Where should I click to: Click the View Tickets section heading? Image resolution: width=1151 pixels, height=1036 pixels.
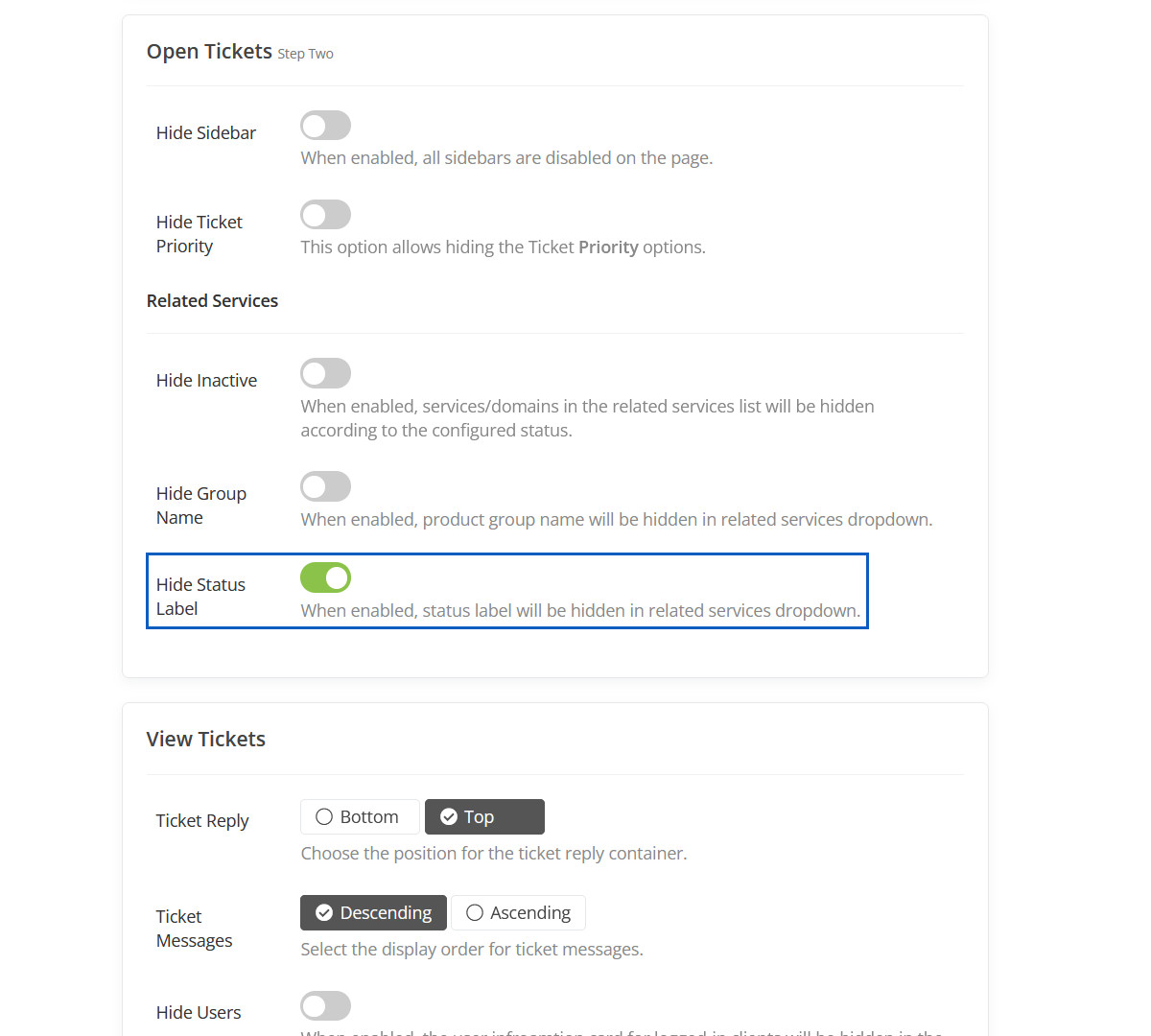point(205,740)
